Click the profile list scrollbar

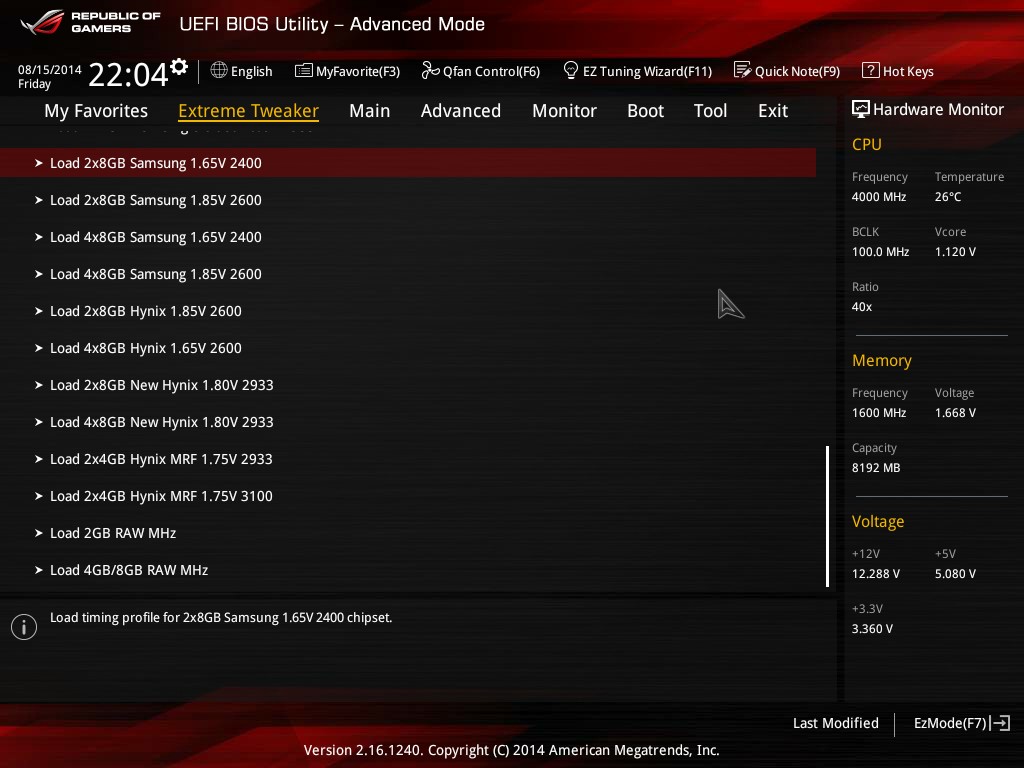click(827, 516)
